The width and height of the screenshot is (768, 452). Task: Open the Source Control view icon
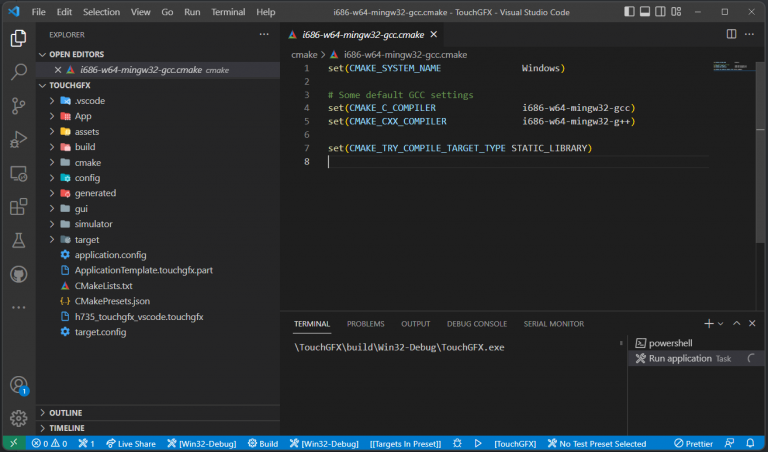[18, 105]
